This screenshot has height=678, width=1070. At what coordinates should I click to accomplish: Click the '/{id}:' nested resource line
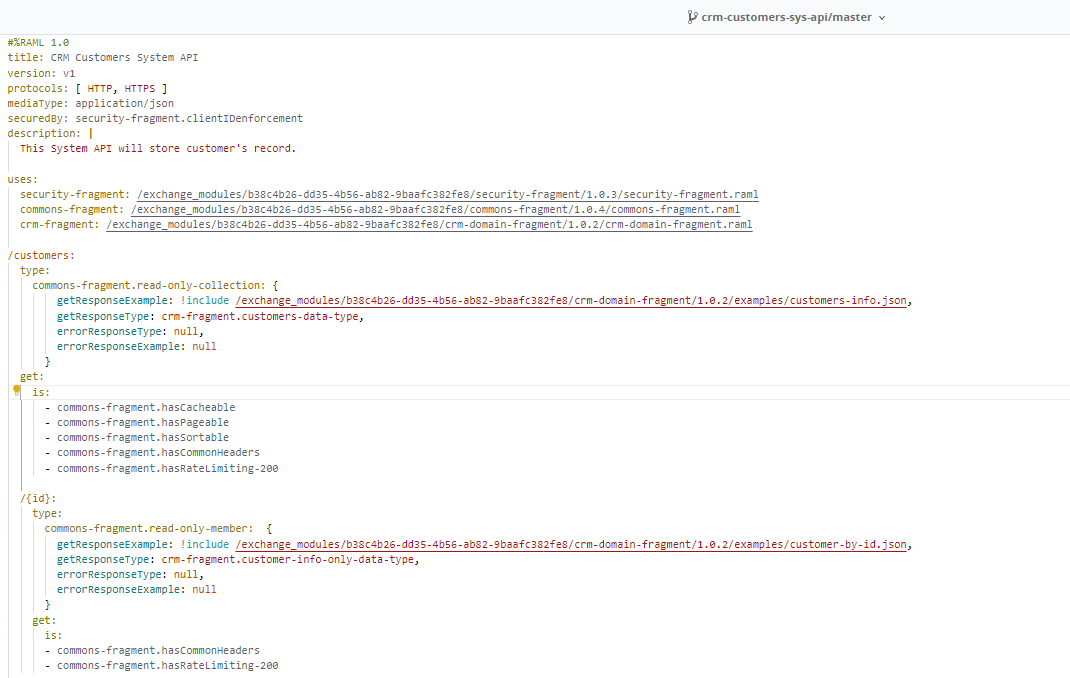[x=38, y=498]
